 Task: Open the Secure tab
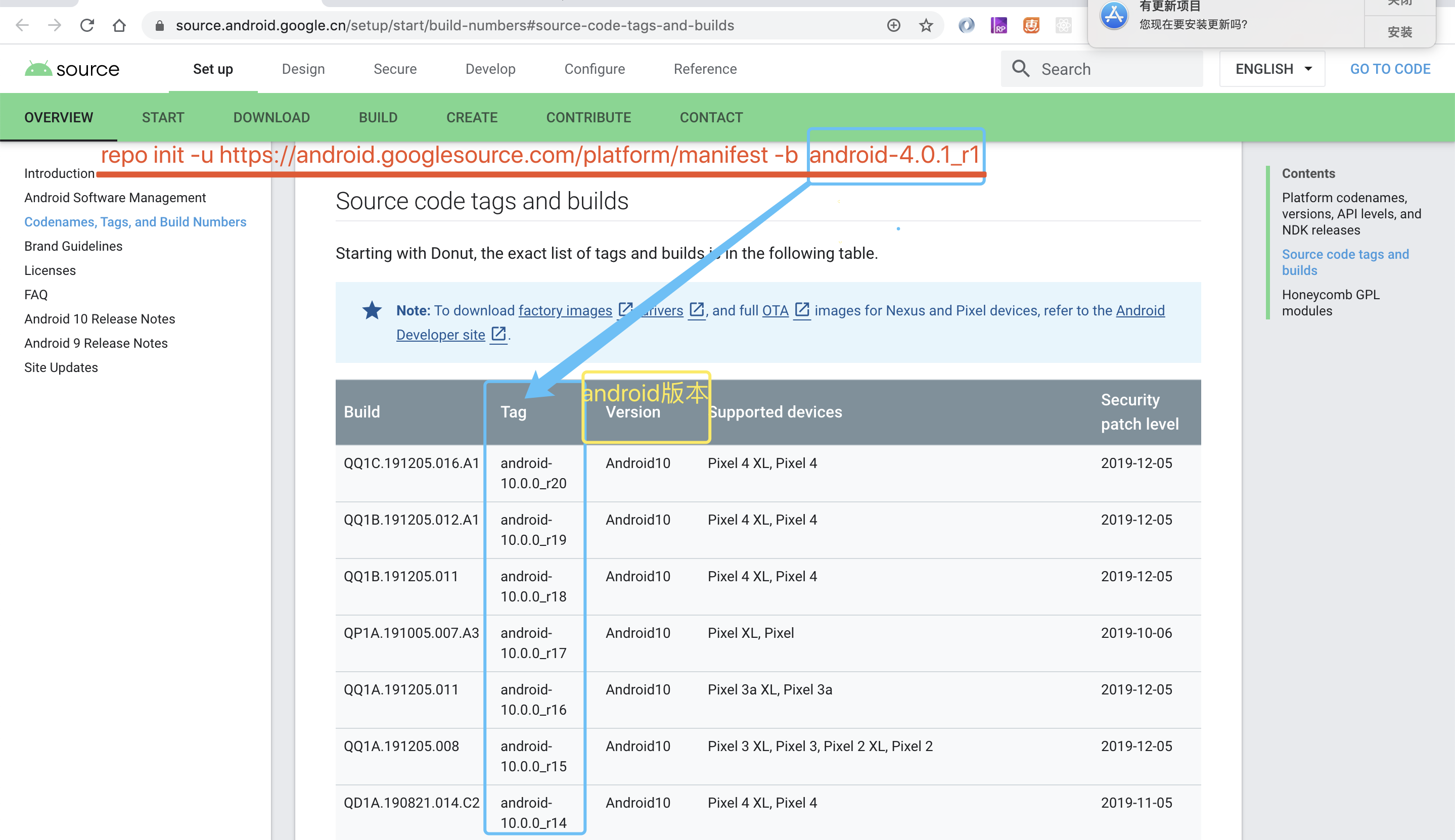(395, 69)
